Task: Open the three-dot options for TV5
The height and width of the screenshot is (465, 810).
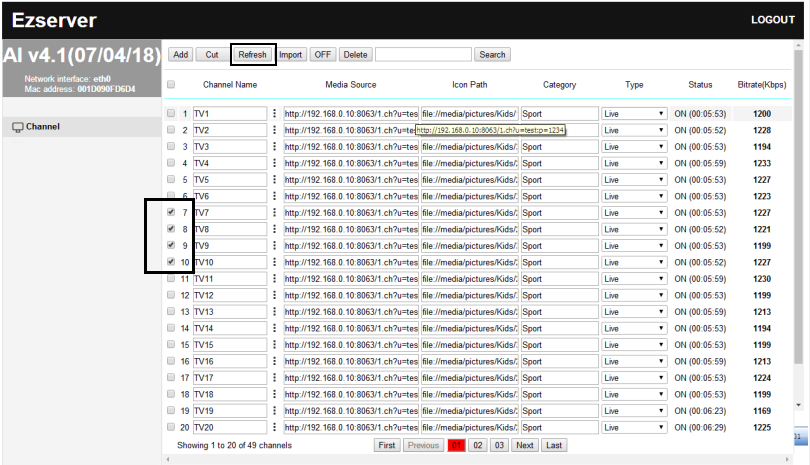Action: pos(275,180)
